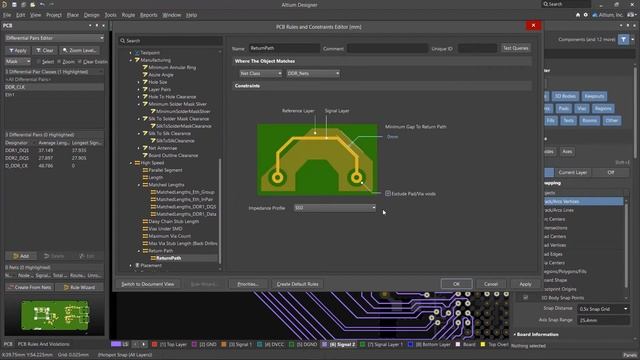Open Differential Pairs Editor dropdown
The width and height of the screenshot is (640, 360).
coord(54,38)
